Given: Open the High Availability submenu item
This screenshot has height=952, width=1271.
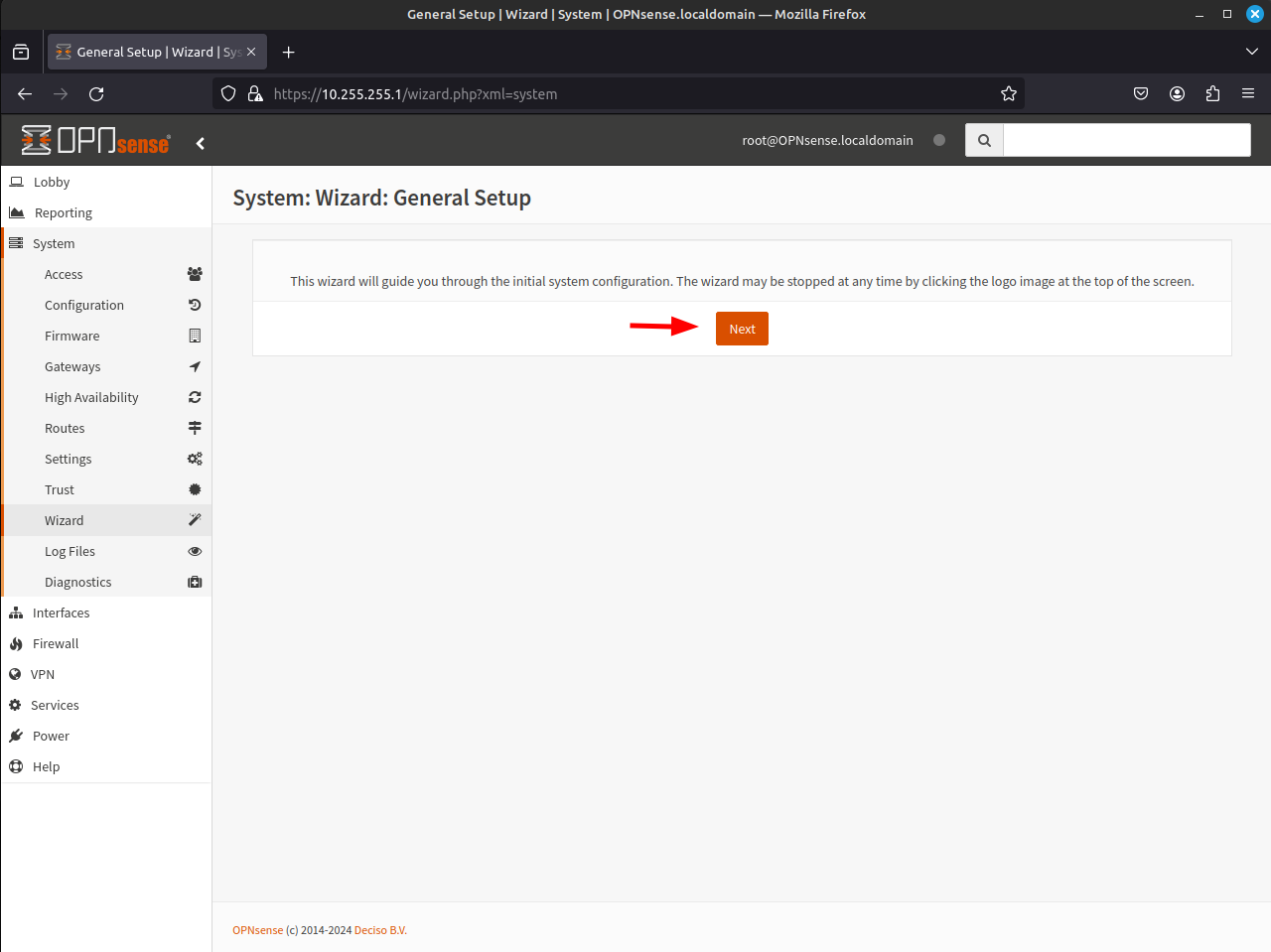Looking at the screenshot, I should click(x=91, y=397).
